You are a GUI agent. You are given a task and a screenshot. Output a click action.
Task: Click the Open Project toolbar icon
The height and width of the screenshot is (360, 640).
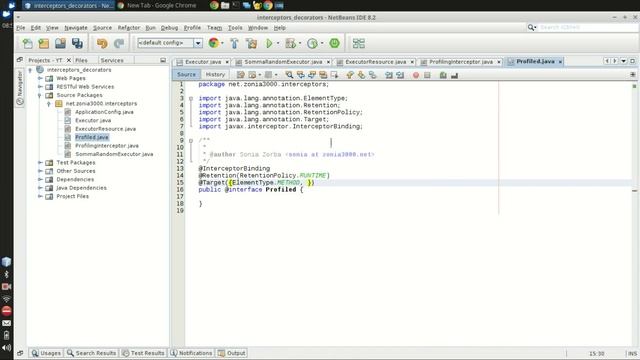[x=60, y=43]
